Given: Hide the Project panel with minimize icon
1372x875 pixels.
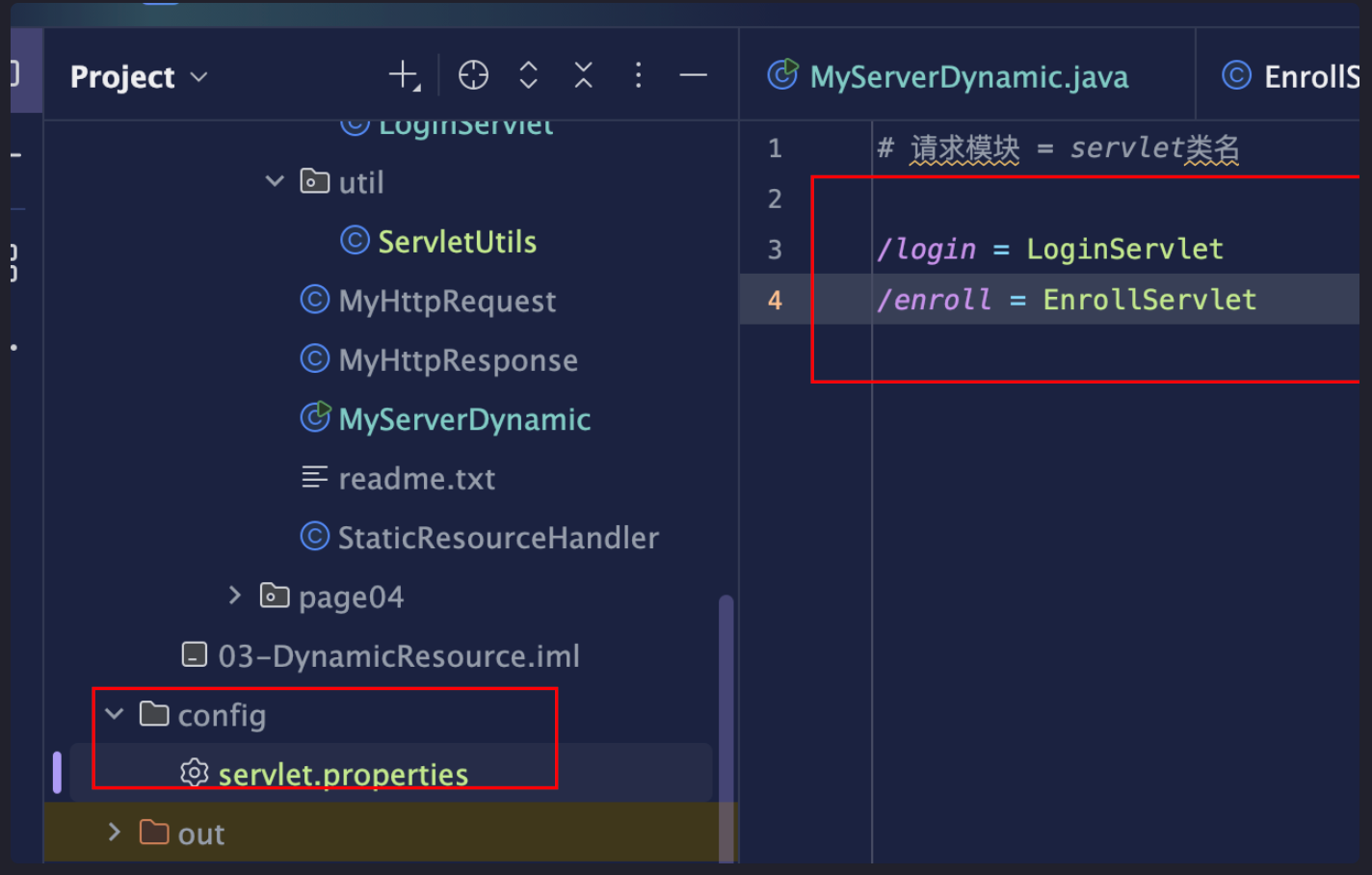Looking at the screenshot, I should click(x=693, y=75).
